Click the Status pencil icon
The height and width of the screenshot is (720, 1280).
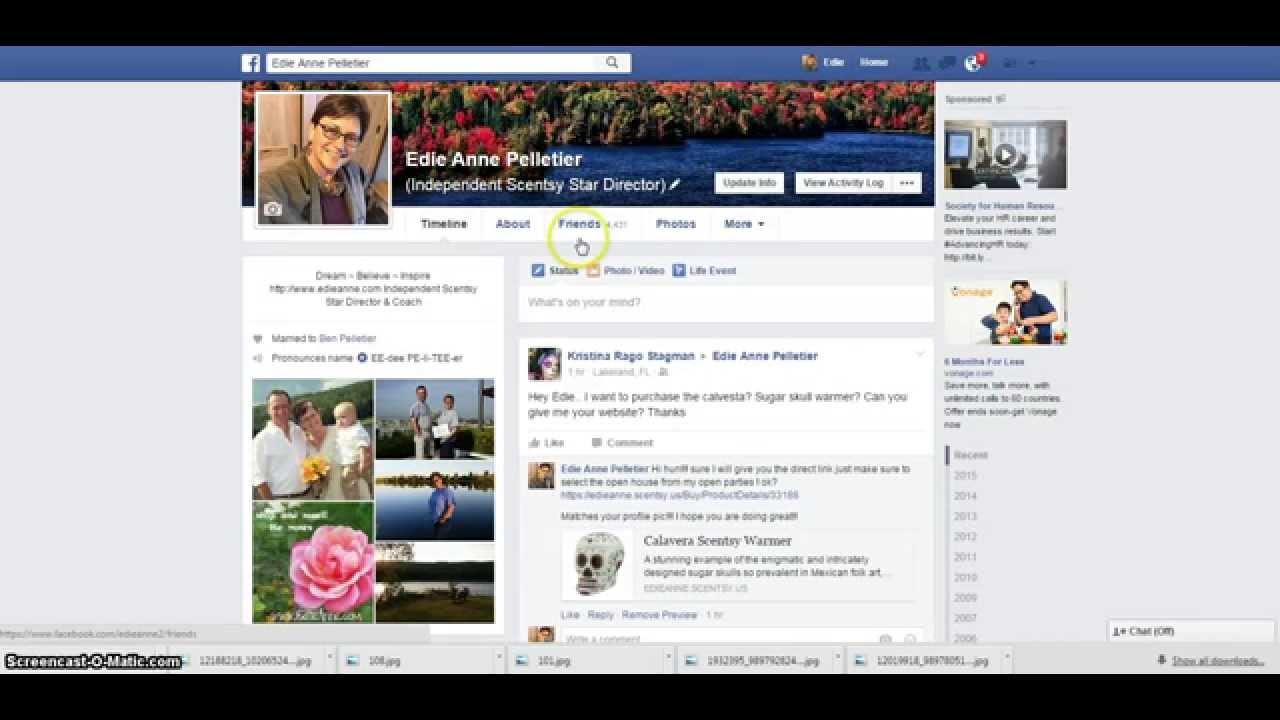[537, 271]
